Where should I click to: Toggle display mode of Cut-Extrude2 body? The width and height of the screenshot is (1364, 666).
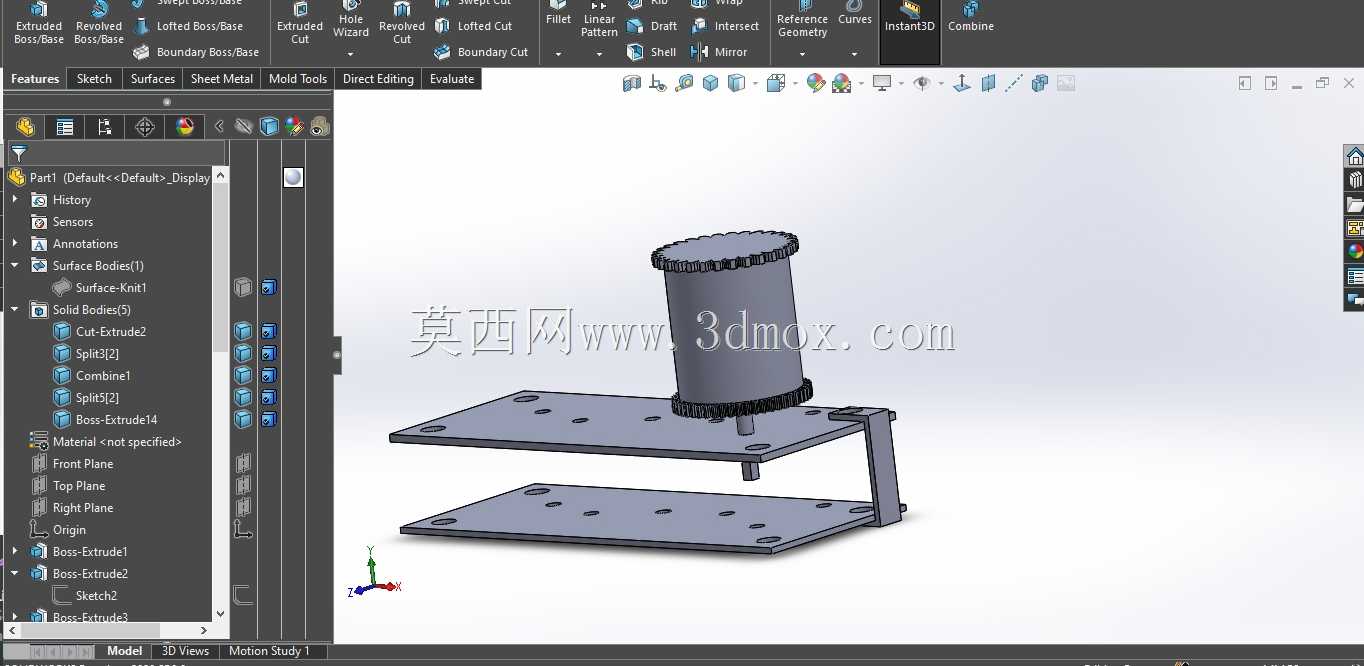[x=269, y=332]
